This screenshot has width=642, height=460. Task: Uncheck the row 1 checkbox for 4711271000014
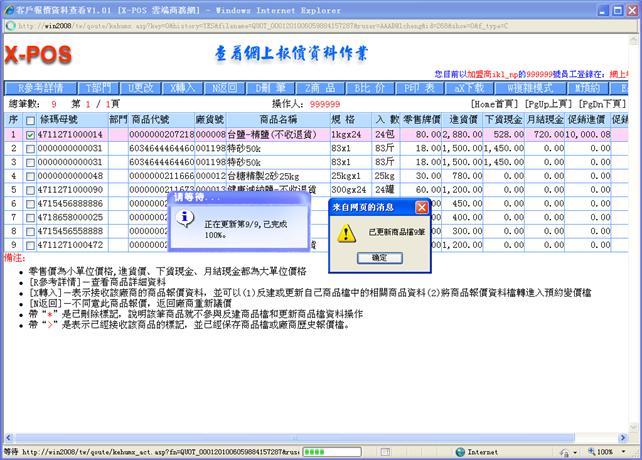click(x=30, y=133)
